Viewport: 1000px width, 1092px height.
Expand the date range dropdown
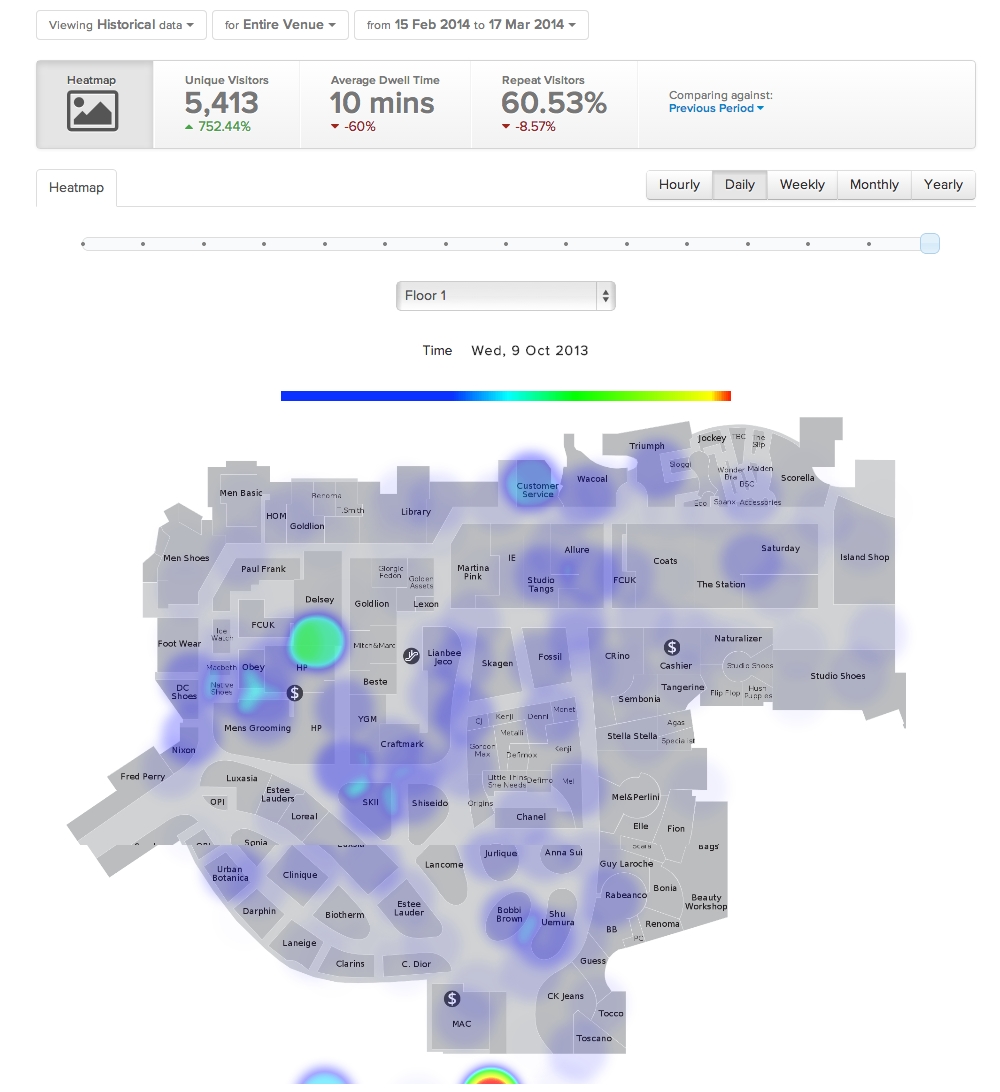(x=471, y=25)
